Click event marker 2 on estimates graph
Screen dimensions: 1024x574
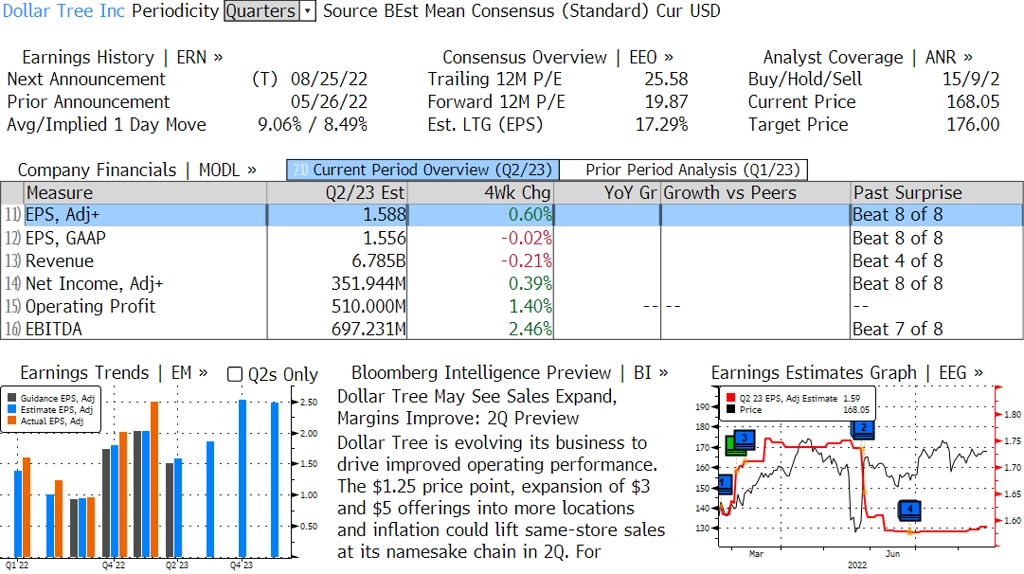tap(863, 429)
